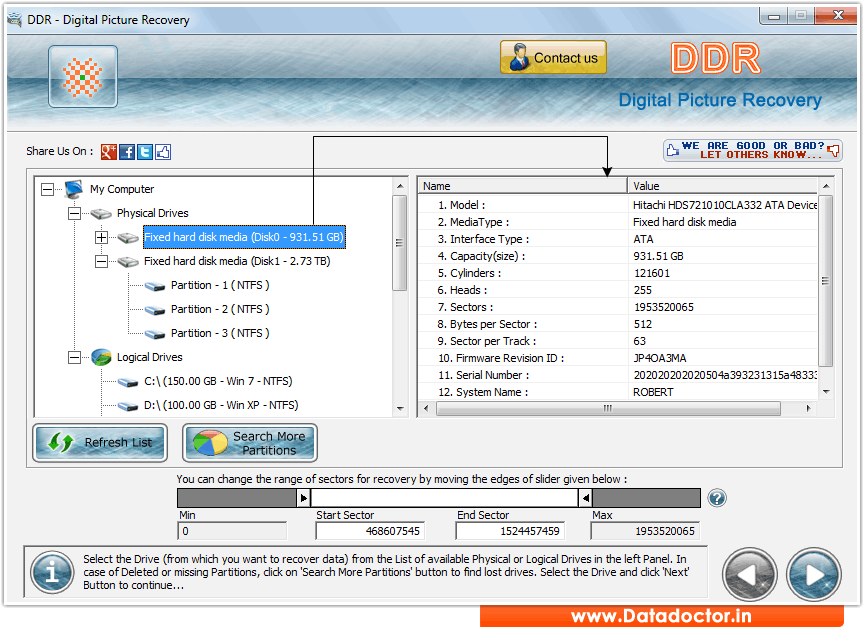Viewport: 864px width, 627px height.
Task: Click Search More Partitions button
Action: click(250, 442)
